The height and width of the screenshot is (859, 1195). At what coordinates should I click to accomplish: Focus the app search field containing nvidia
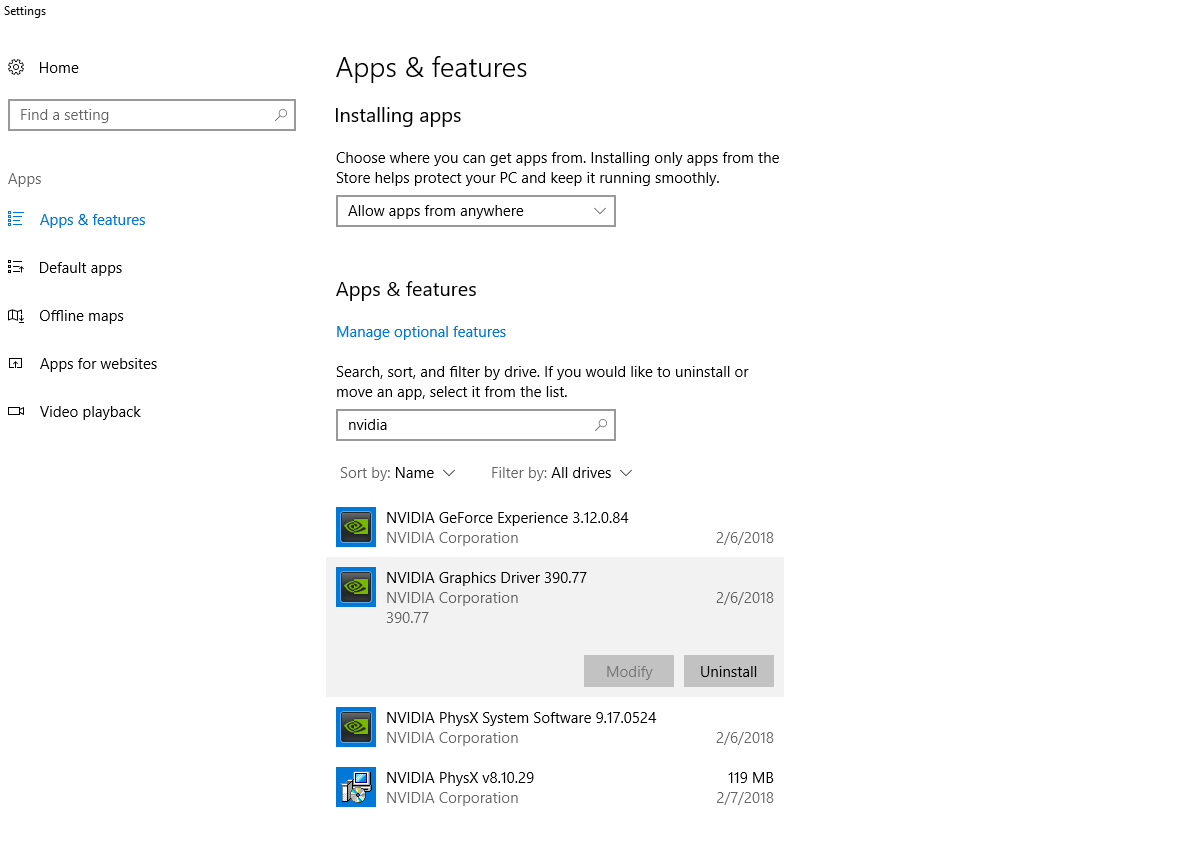[476, 425]
